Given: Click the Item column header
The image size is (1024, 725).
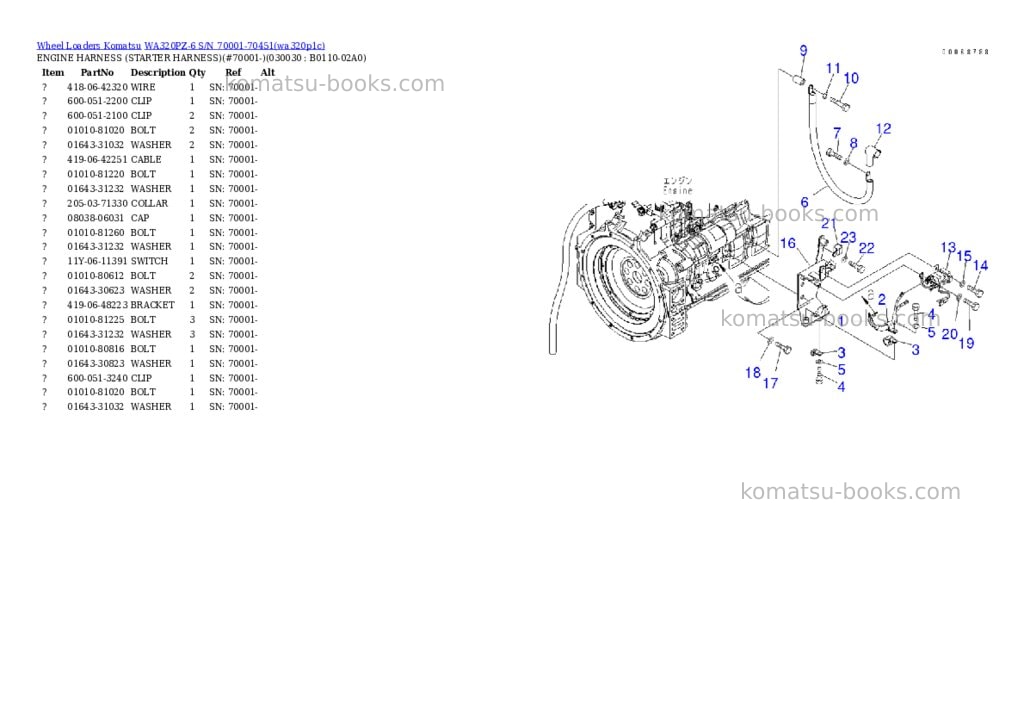Looking at the screenshot, I should point(53,72).
